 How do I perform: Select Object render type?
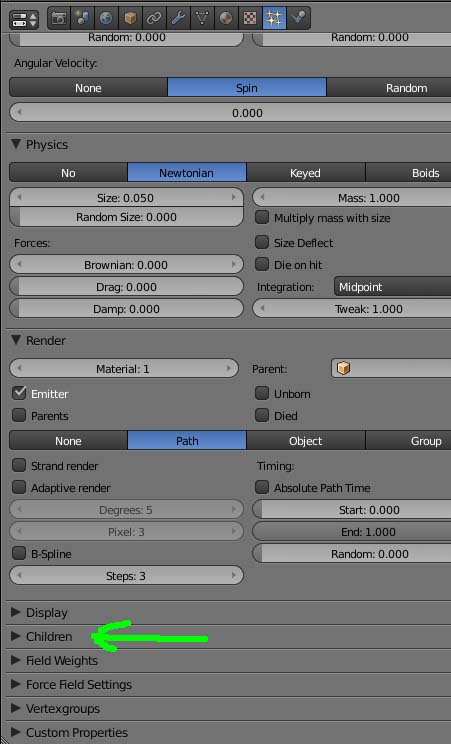306,441
